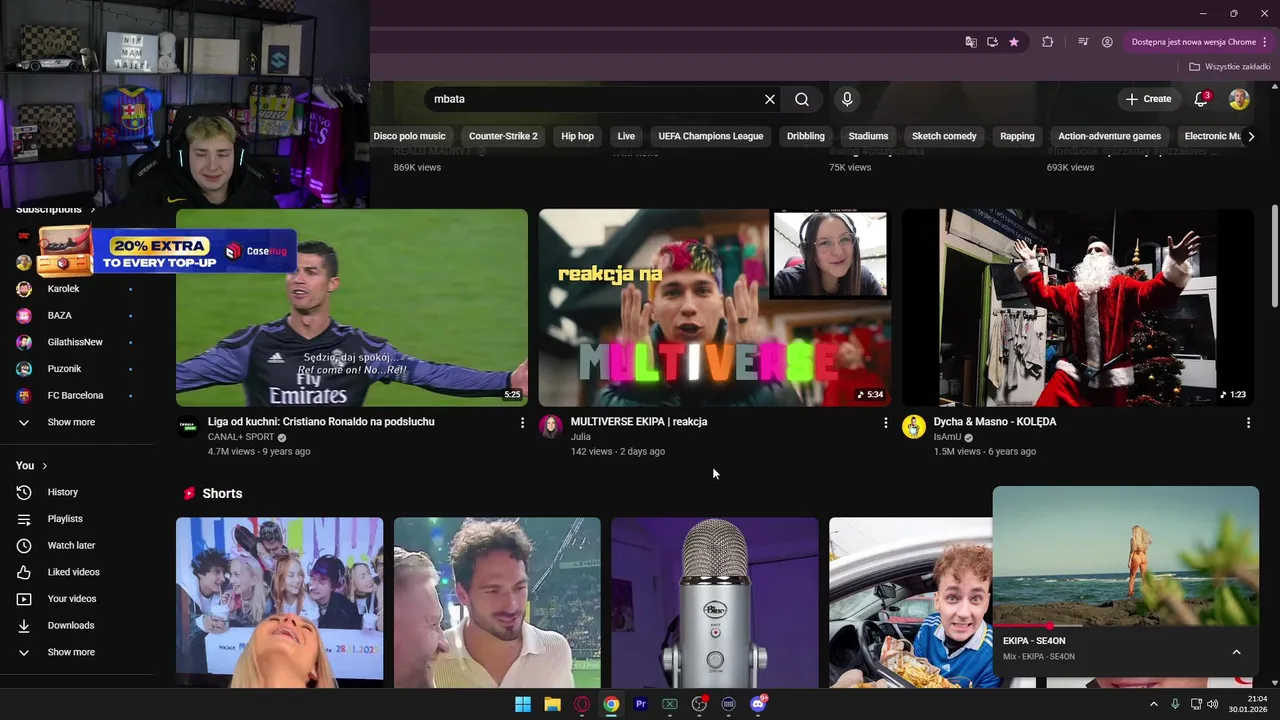Open the You section header
The image size is (1280, 720).
[x=31, y=466]
